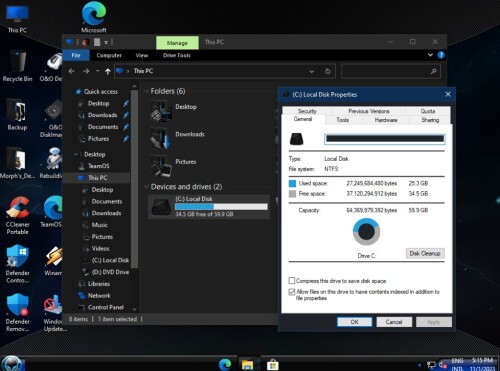Click the drive label text field
The width and height of the screenshot is (500, 371).
click(385, 139)
